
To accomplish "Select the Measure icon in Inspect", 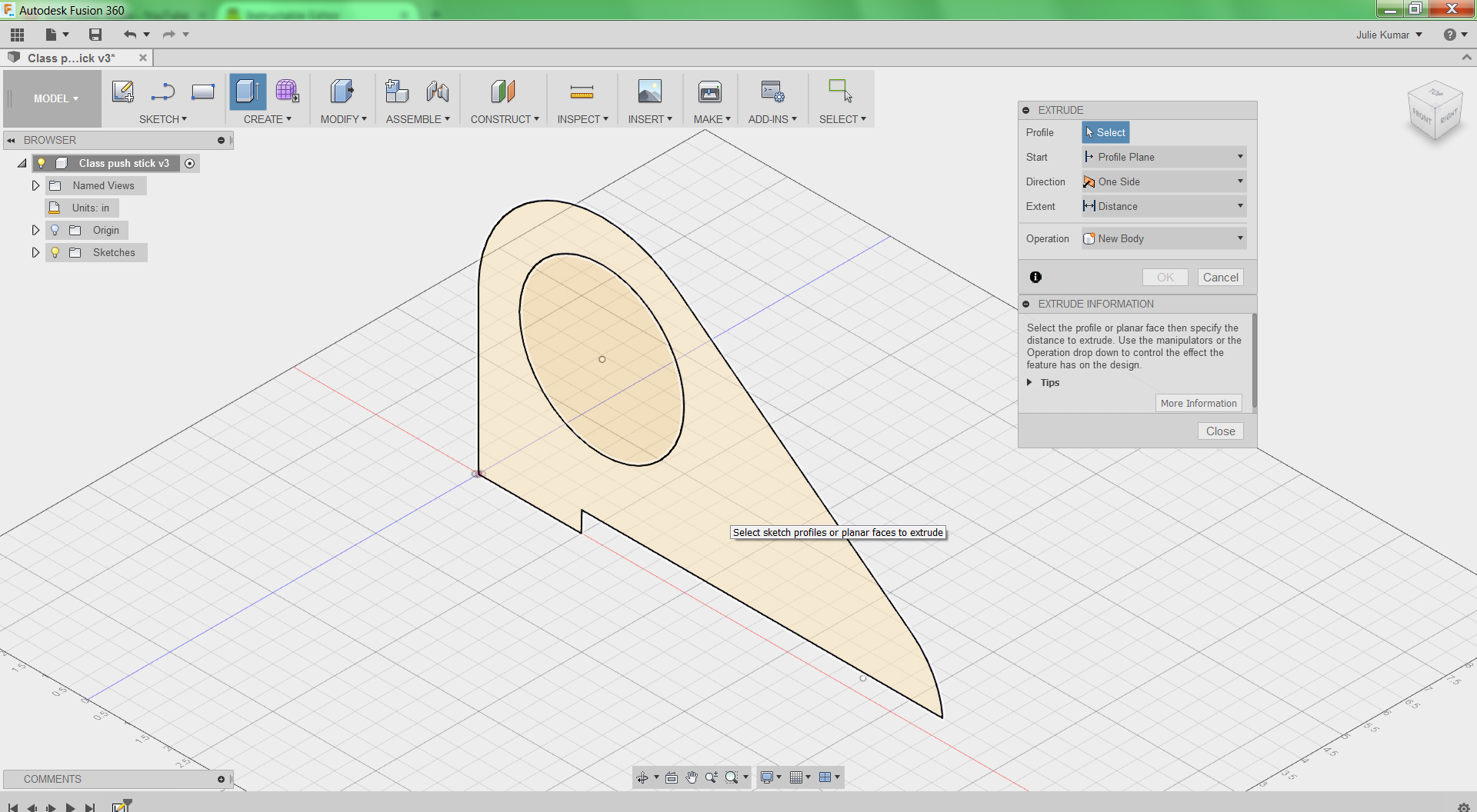I will [582, 92].
